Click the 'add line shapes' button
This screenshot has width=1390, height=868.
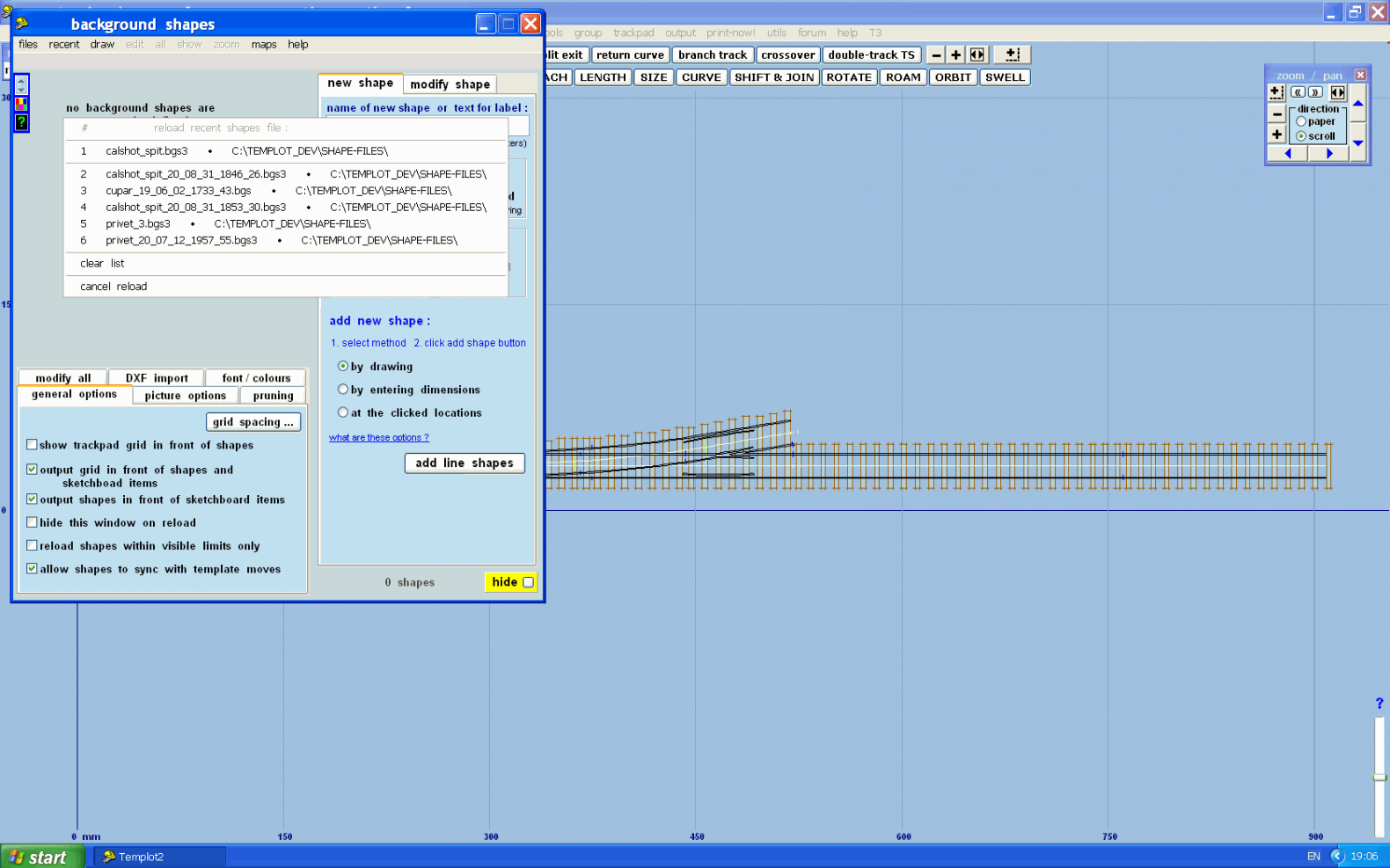(x=465, y=463)
